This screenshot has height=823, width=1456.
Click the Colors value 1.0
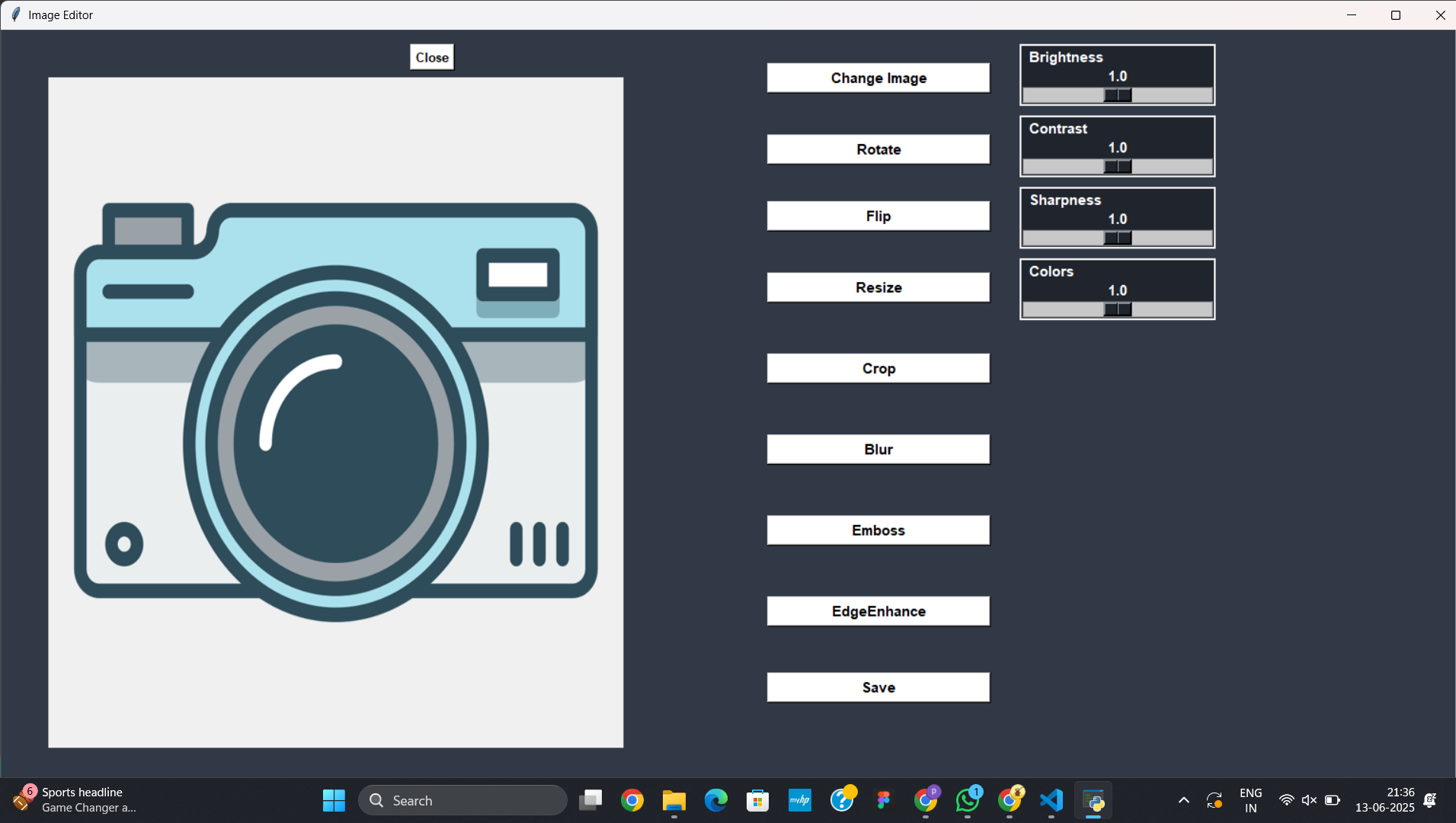(1118, 290)
